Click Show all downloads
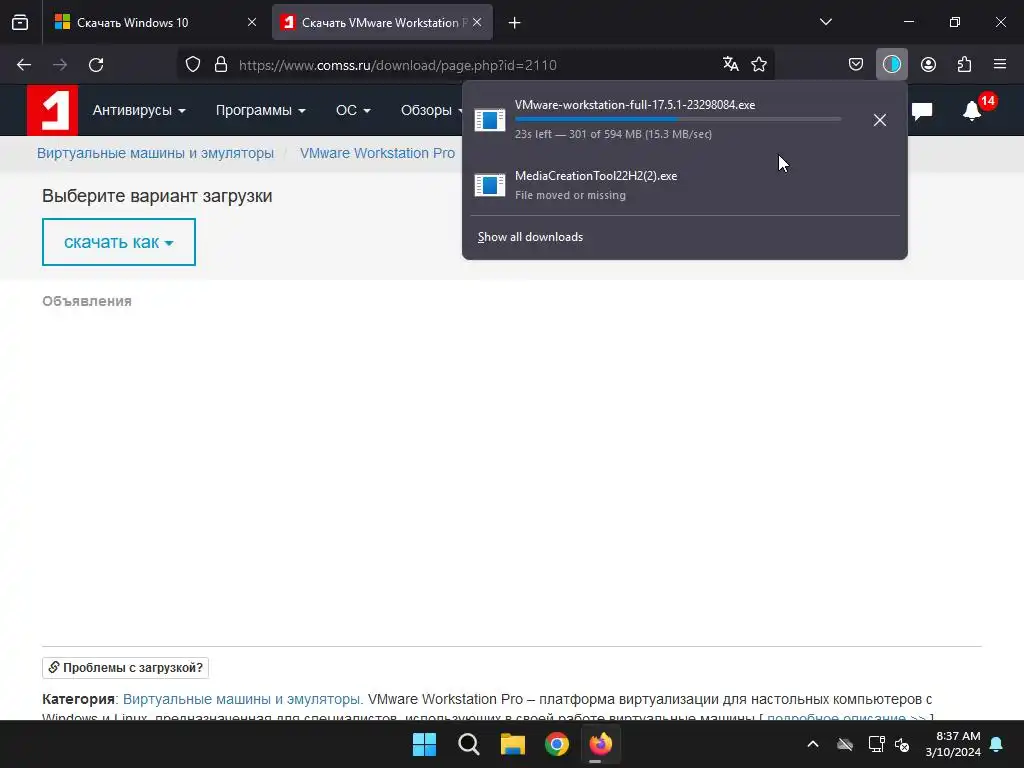The image size is (1024, 768). (530, 237)
